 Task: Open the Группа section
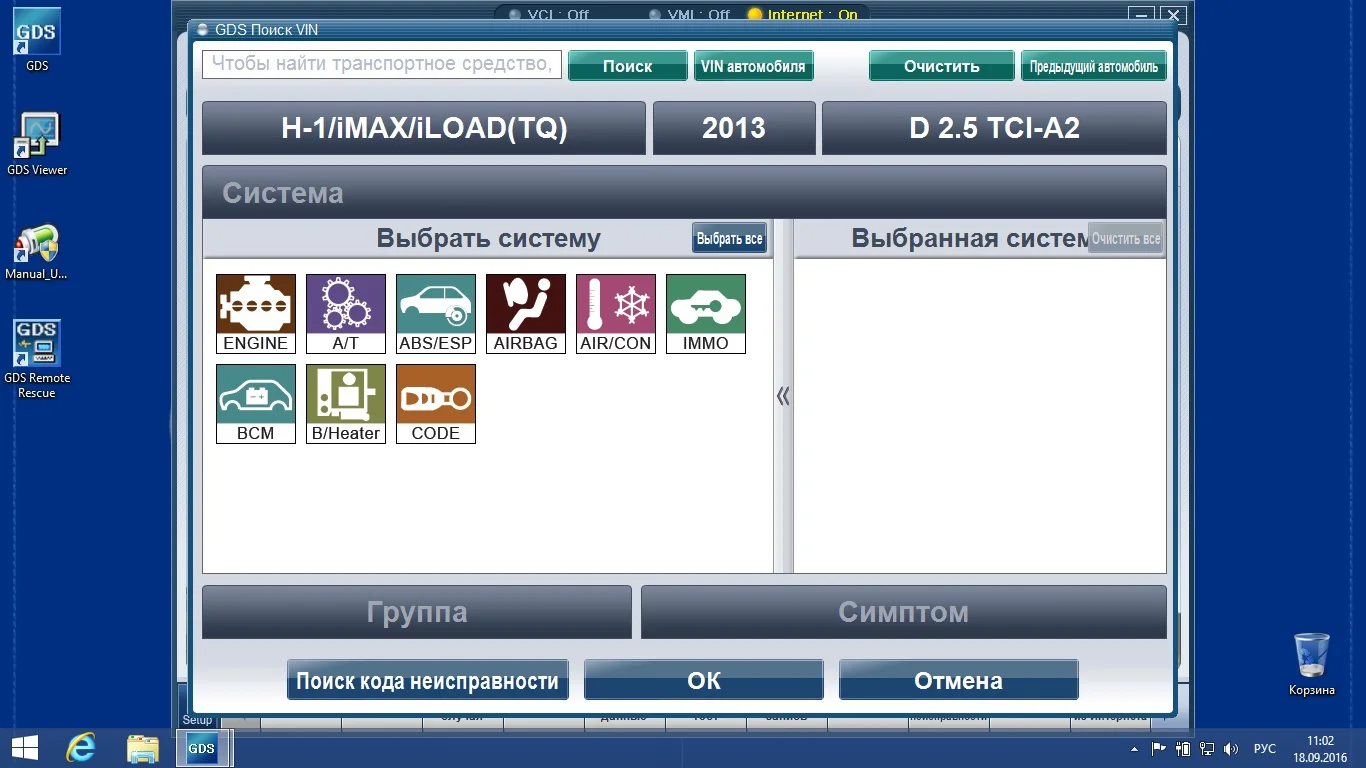417,612
